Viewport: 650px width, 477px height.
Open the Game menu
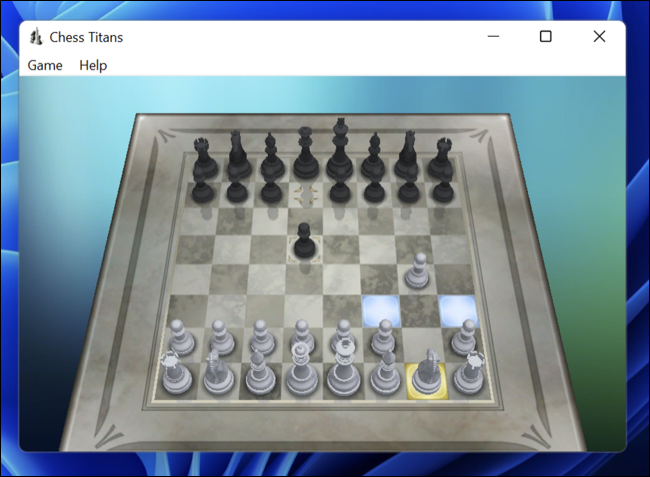tap(45, 65)
